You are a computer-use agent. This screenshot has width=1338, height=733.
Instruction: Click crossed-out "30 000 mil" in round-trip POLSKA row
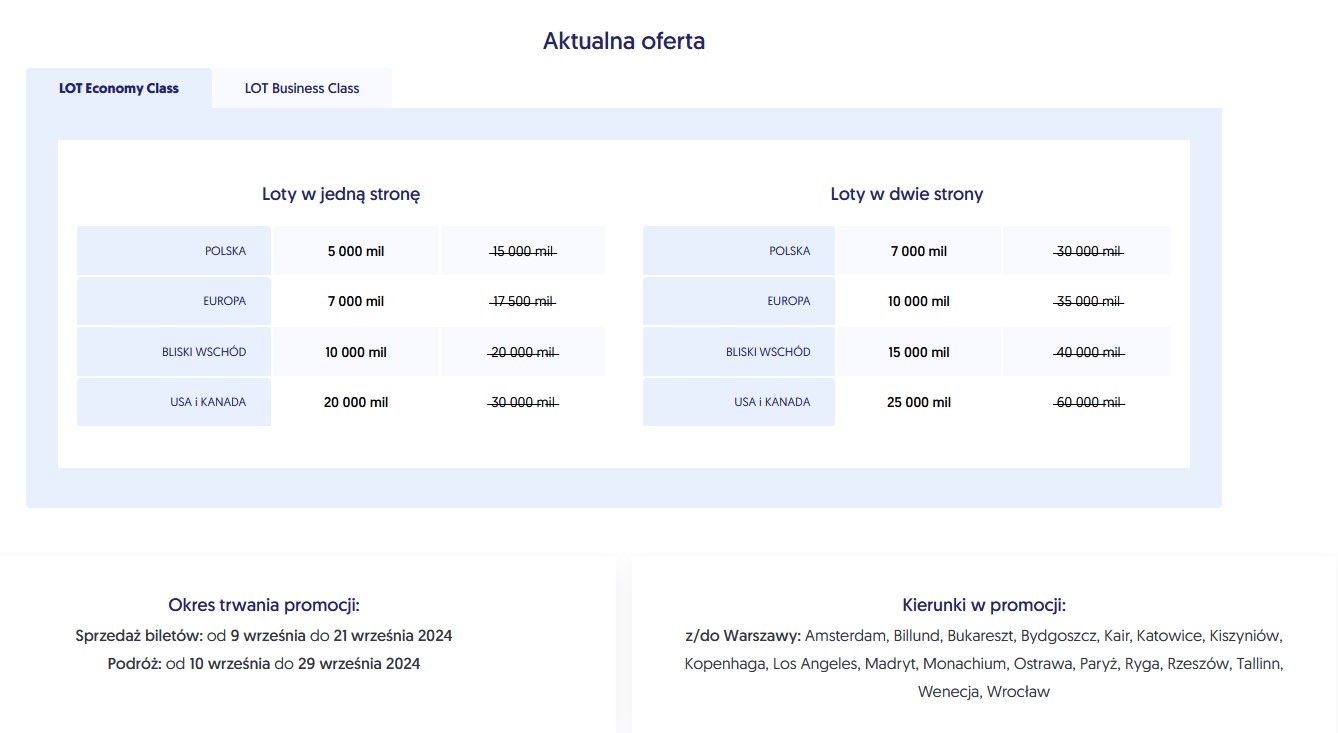1089,251
